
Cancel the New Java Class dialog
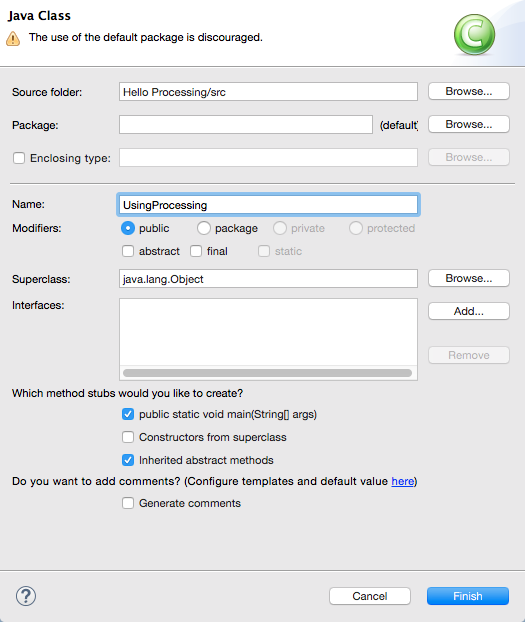tap(370, 596)
